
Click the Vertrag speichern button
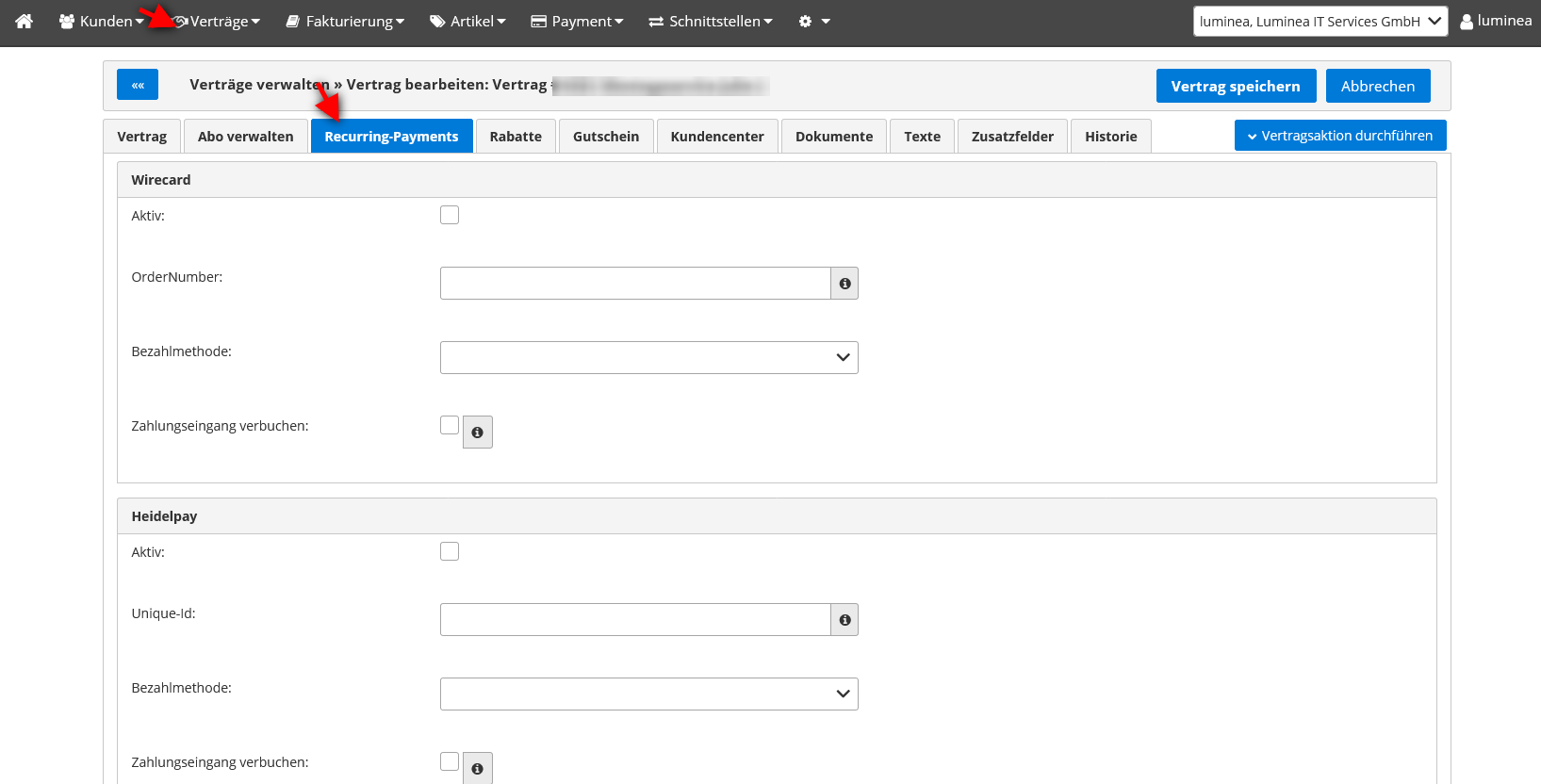(1236, 86)
